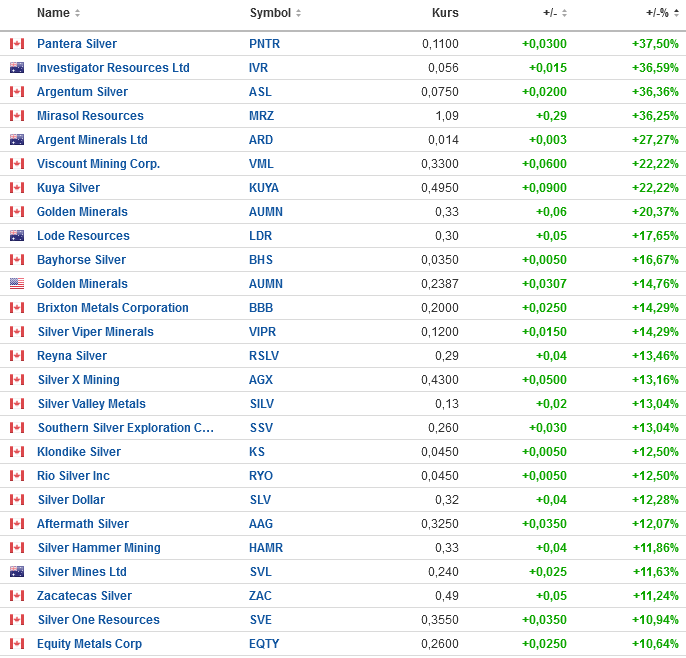
Task: Open Argentum Silver link
Action: (83, 92)
